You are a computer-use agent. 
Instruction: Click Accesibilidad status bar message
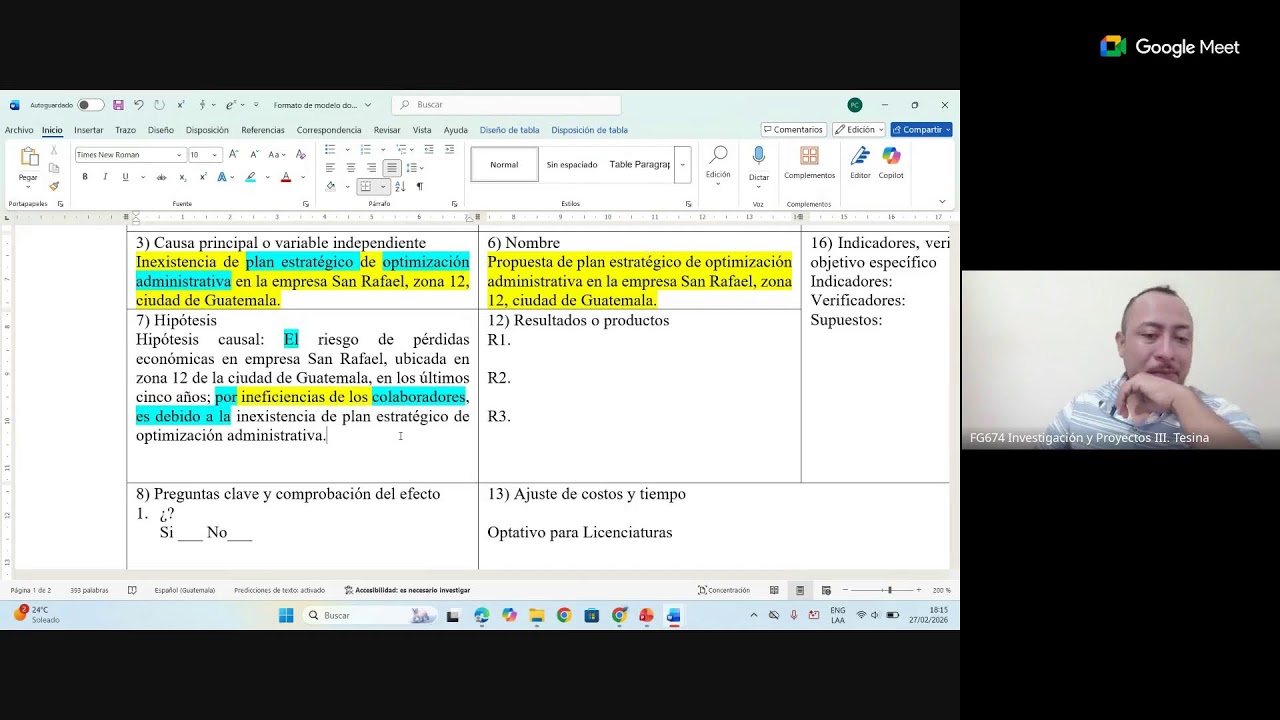tap(407, 590)
